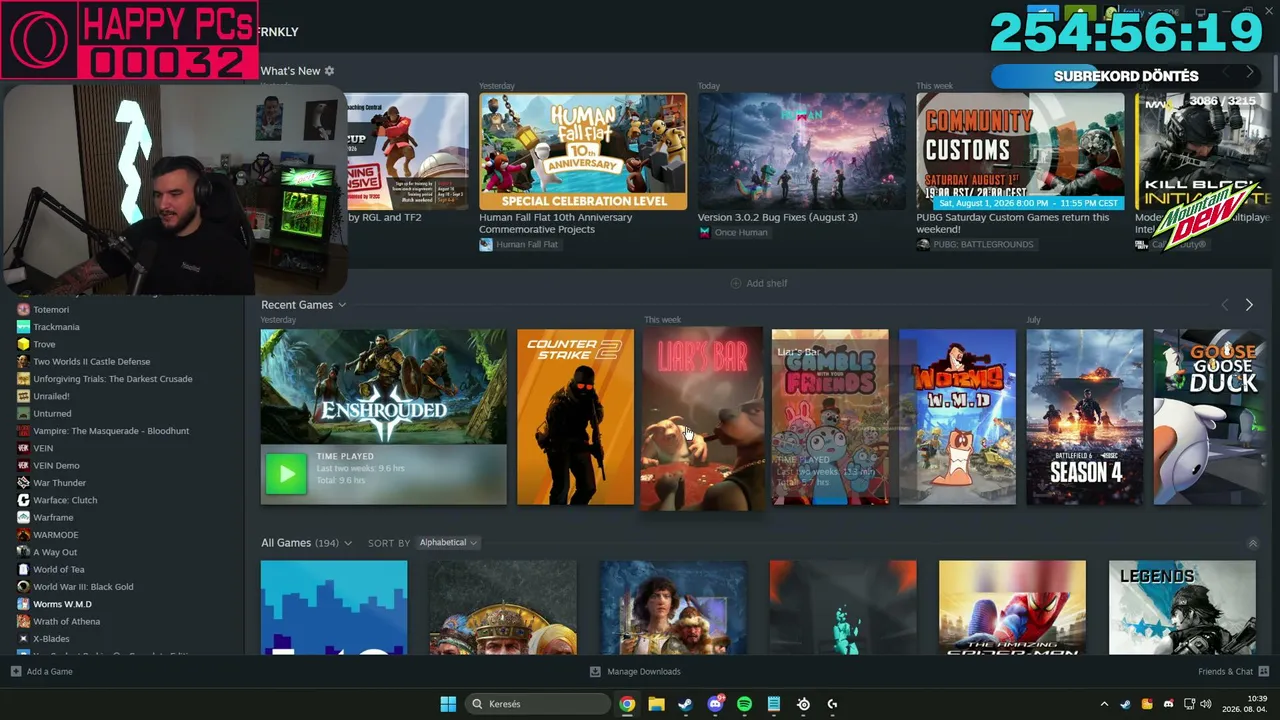
Task: Click Add a Game
Action: tap(42, 671)
